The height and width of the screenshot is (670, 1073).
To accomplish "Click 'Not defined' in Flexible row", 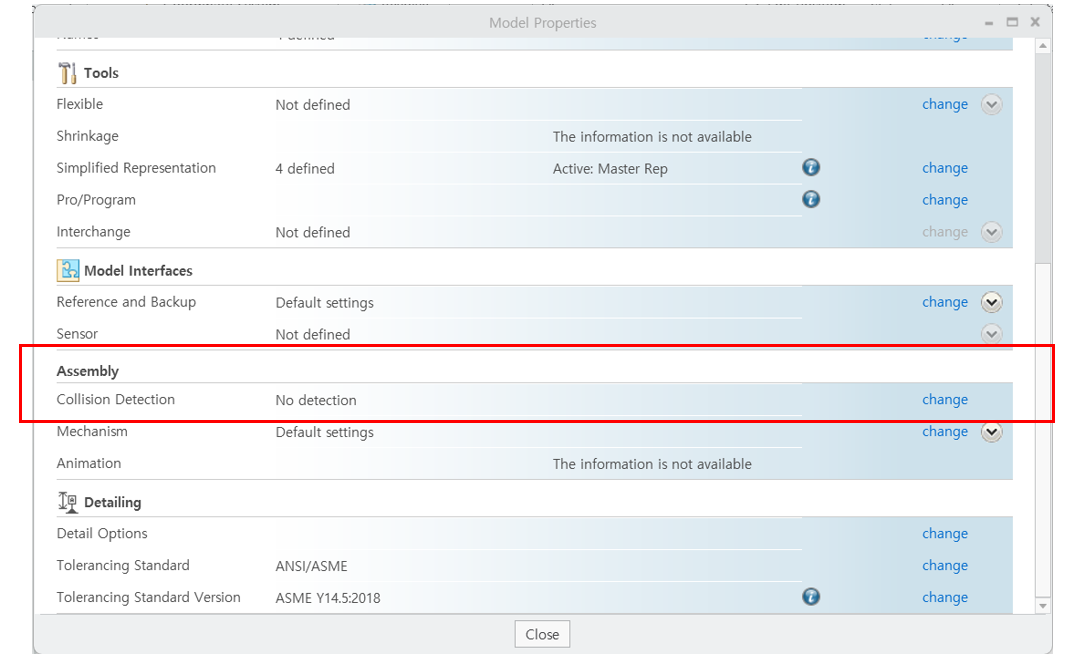I will [x=312, y=105].
